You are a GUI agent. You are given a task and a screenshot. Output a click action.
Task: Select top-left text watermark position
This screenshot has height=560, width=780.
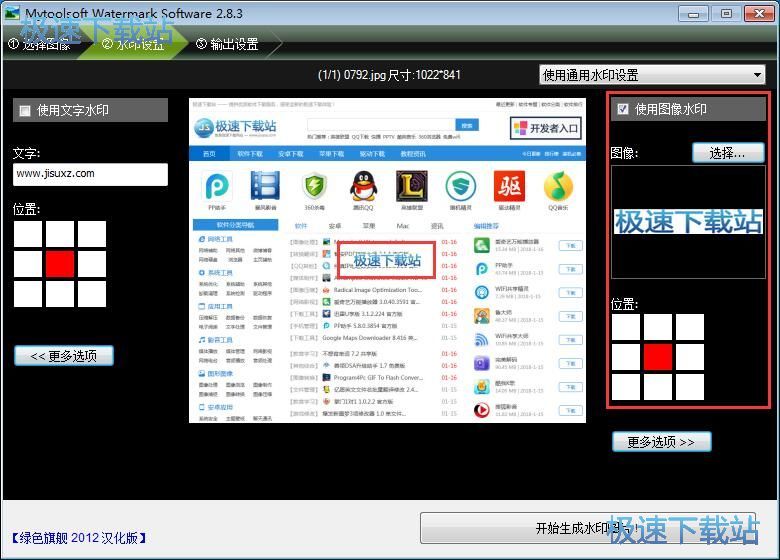coord(28,234)
